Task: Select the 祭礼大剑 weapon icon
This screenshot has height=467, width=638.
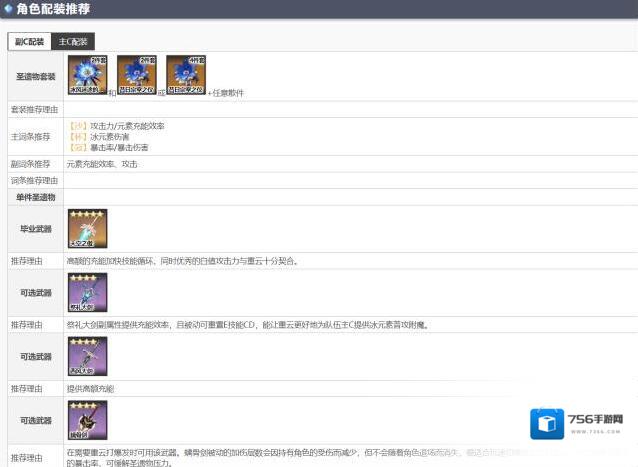Action: pyautogui.click(x=87, y=293)
